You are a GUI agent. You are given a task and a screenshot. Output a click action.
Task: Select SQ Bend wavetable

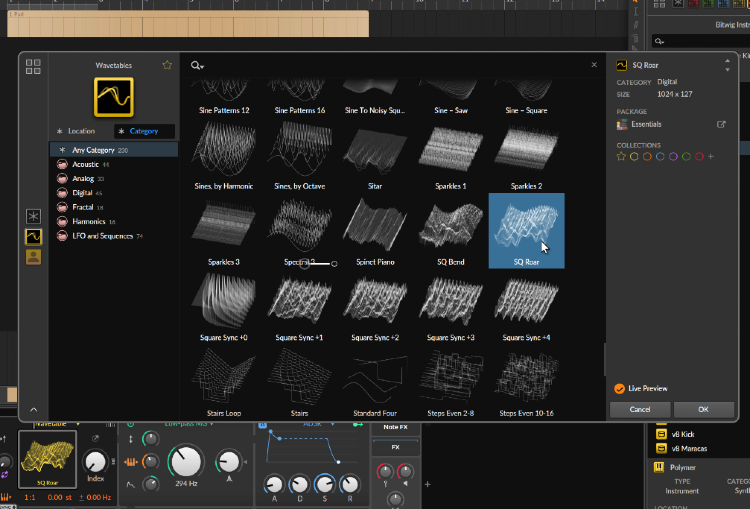(x=451, y=231)
